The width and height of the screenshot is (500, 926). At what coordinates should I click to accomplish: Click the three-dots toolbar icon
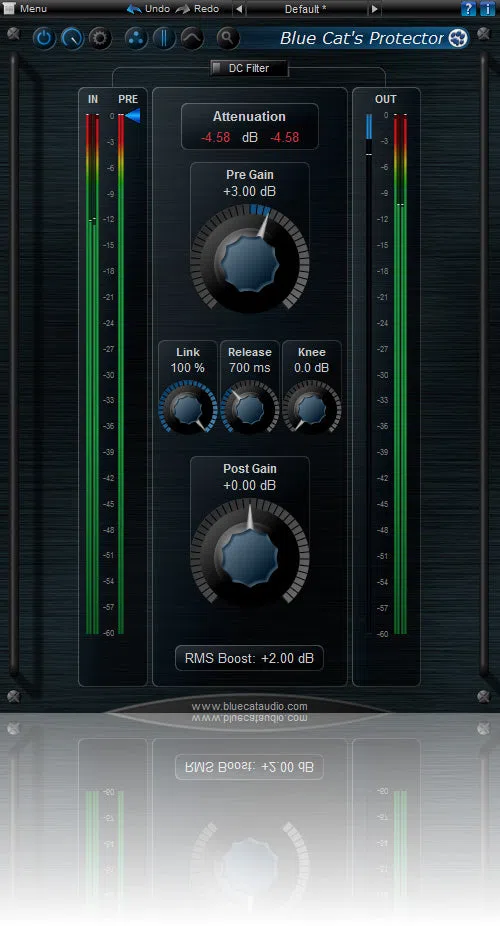click(x=136, y=39)
